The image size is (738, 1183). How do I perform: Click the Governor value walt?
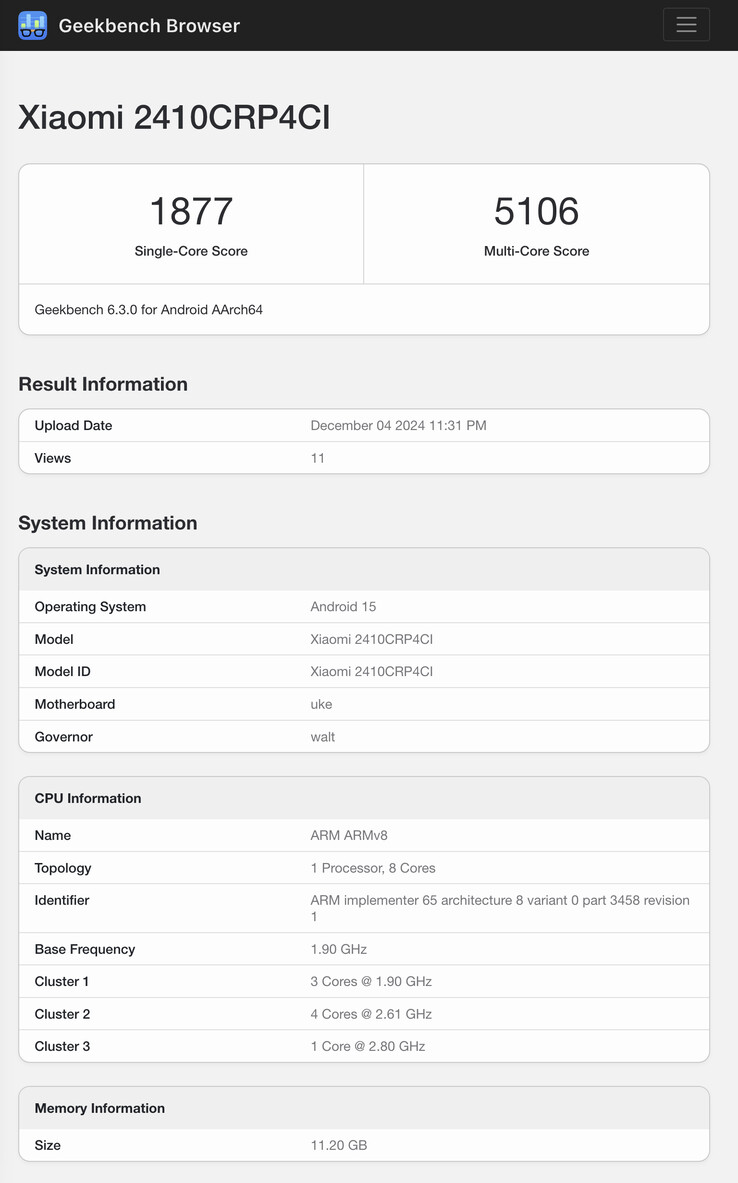[x=322, y=737]
